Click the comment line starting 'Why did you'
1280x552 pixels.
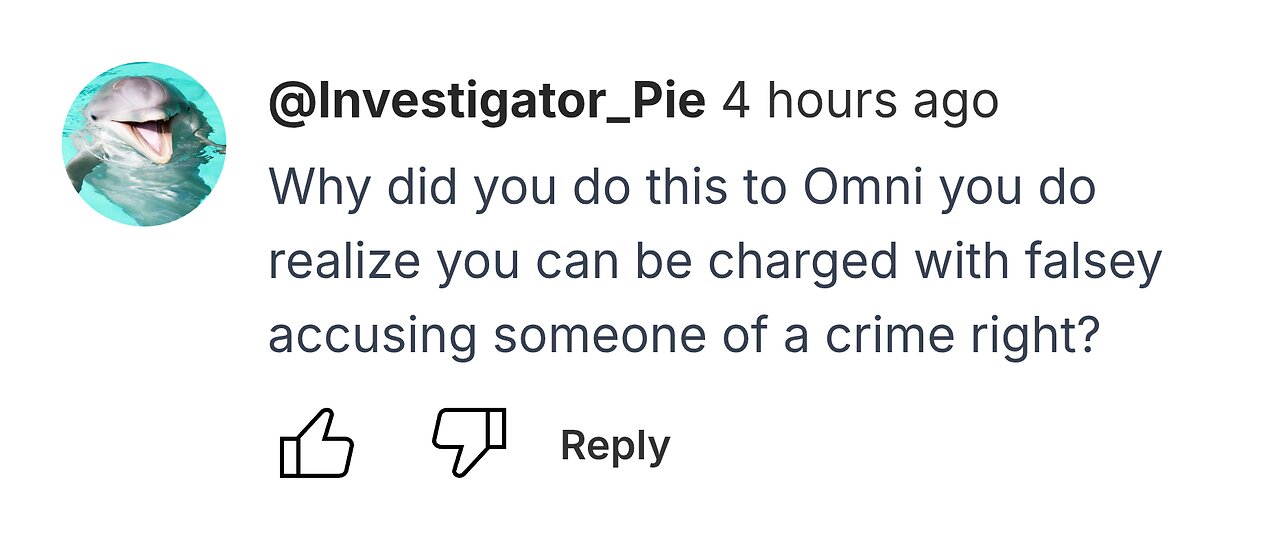pyautogui.click(x=682, y=187)
